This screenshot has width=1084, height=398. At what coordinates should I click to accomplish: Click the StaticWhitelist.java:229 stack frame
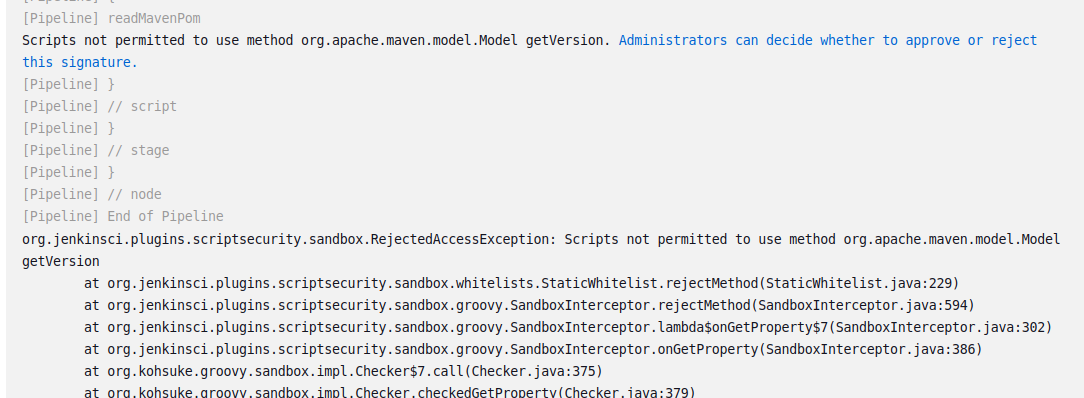point(522,283)
